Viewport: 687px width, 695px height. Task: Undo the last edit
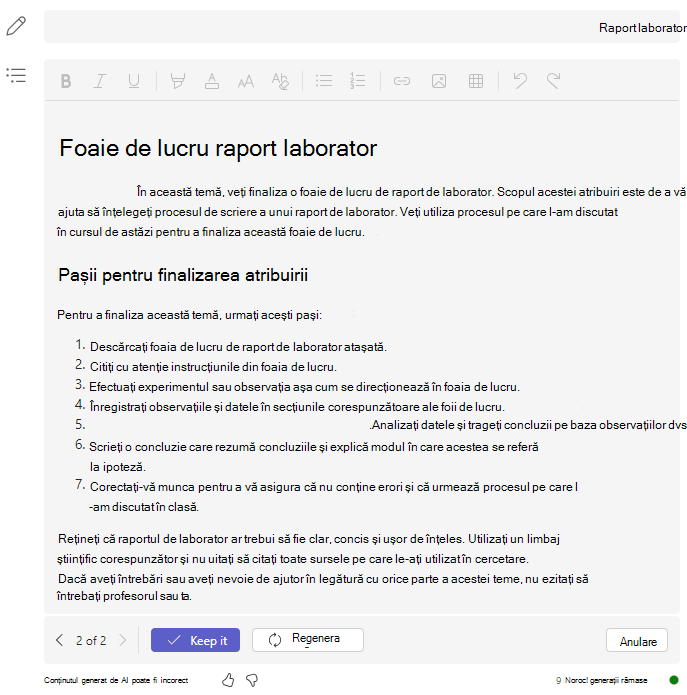pyautogui.click(x=520, y=81)
